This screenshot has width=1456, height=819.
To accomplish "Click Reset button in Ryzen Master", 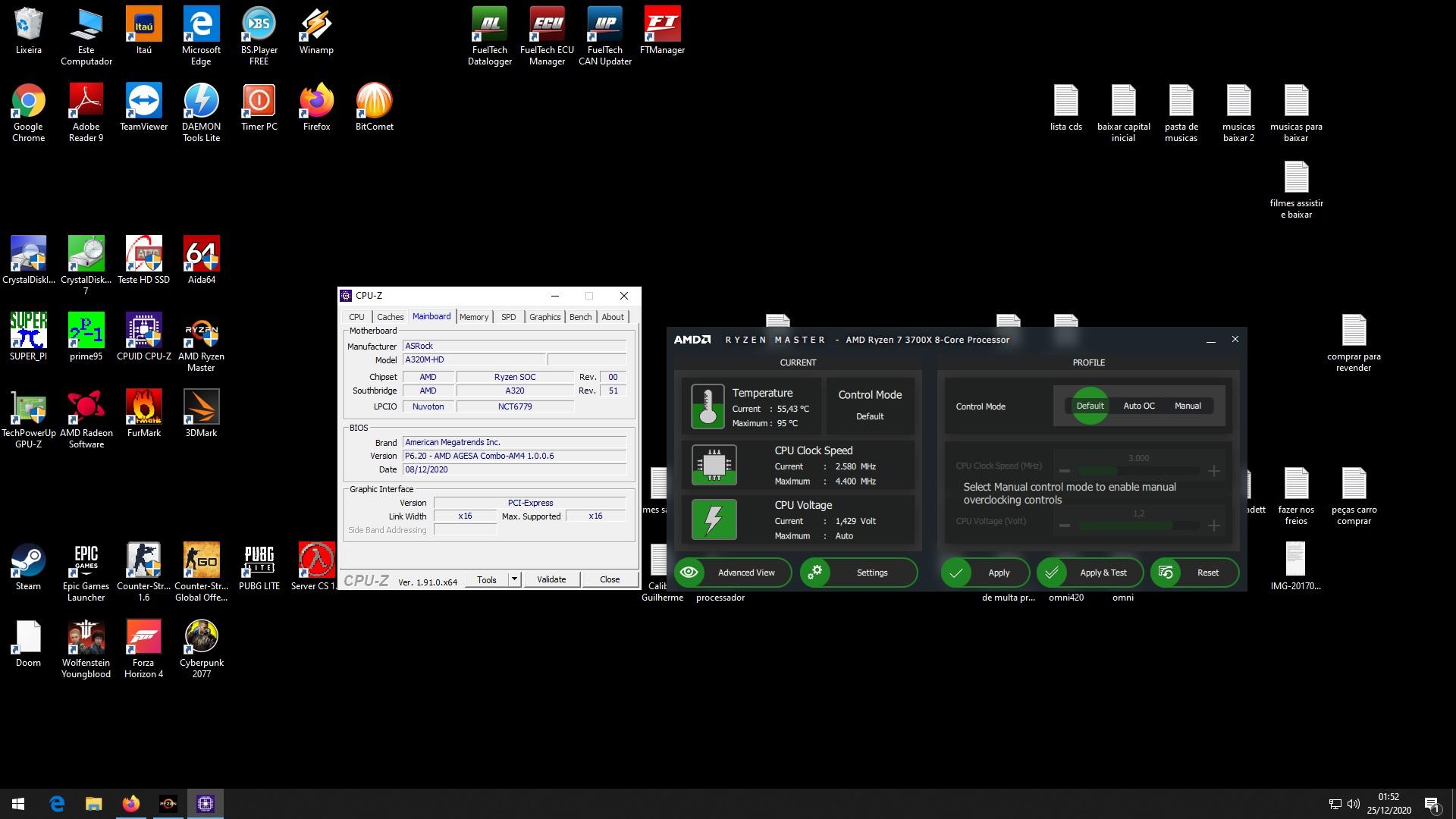I will pos(1194,573).
